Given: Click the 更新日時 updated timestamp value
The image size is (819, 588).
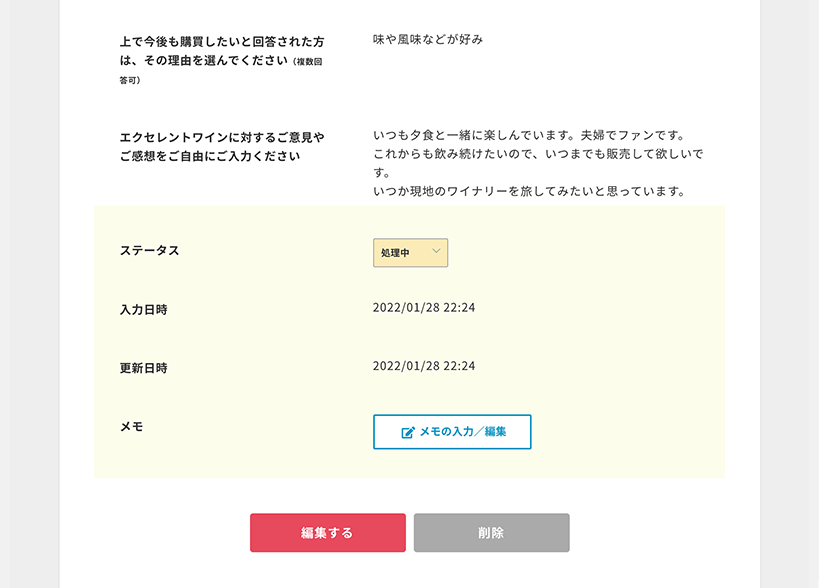Looking at the screenshot, I should tap(421, 366).
